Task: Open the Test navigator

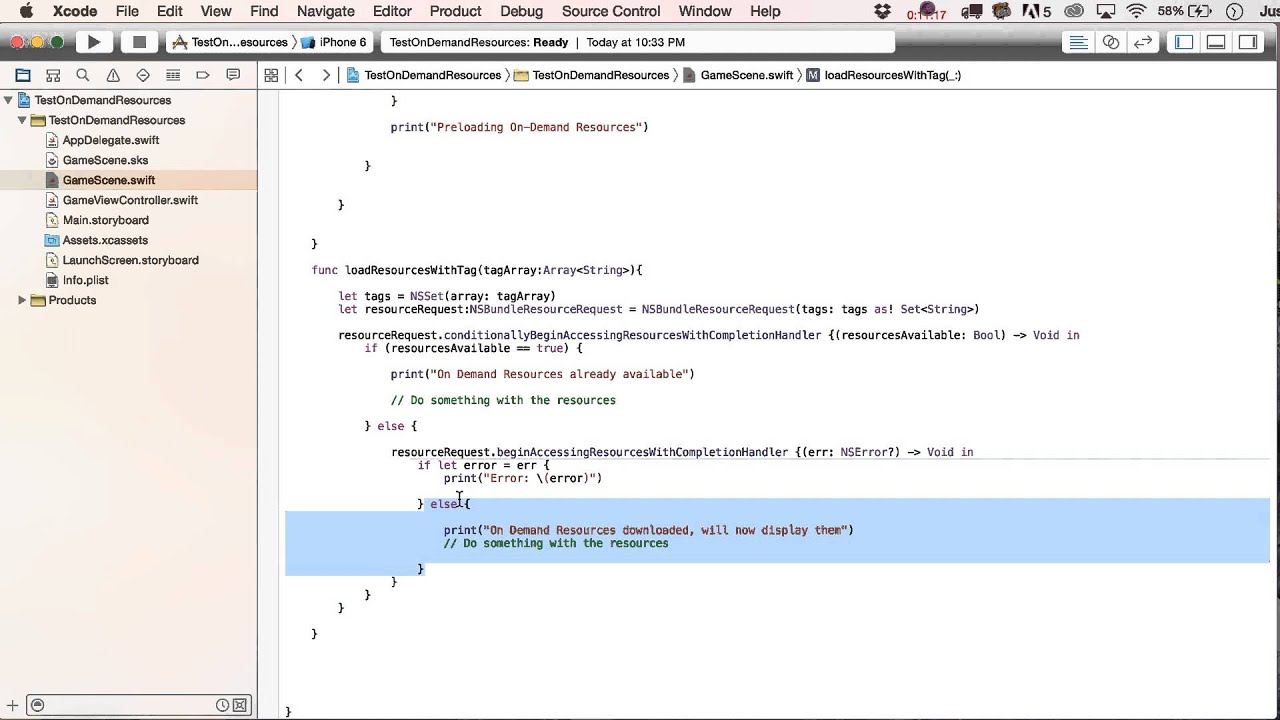Action: pyautogui.click(x=143, y=75)
